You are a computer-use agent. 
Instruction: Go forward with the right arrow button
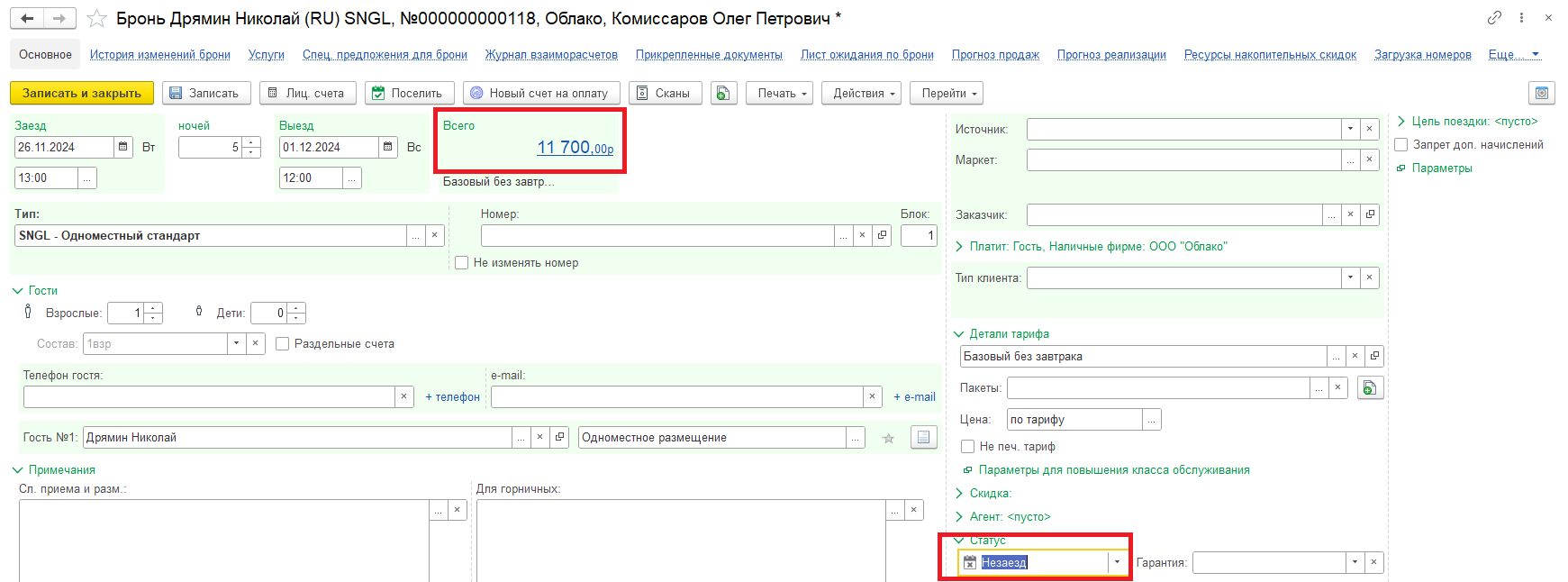(59, 18)
